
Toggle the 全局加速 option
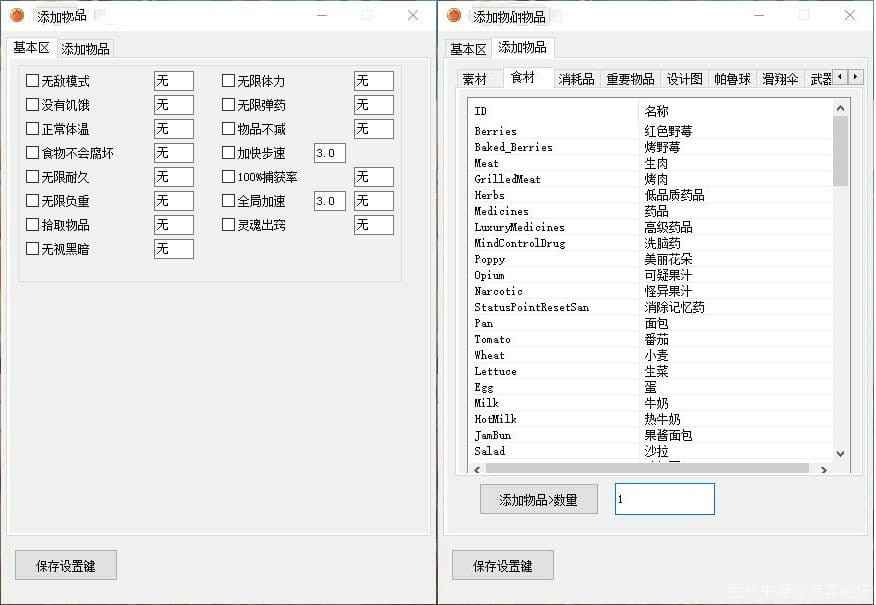click(x=229, y=200)
